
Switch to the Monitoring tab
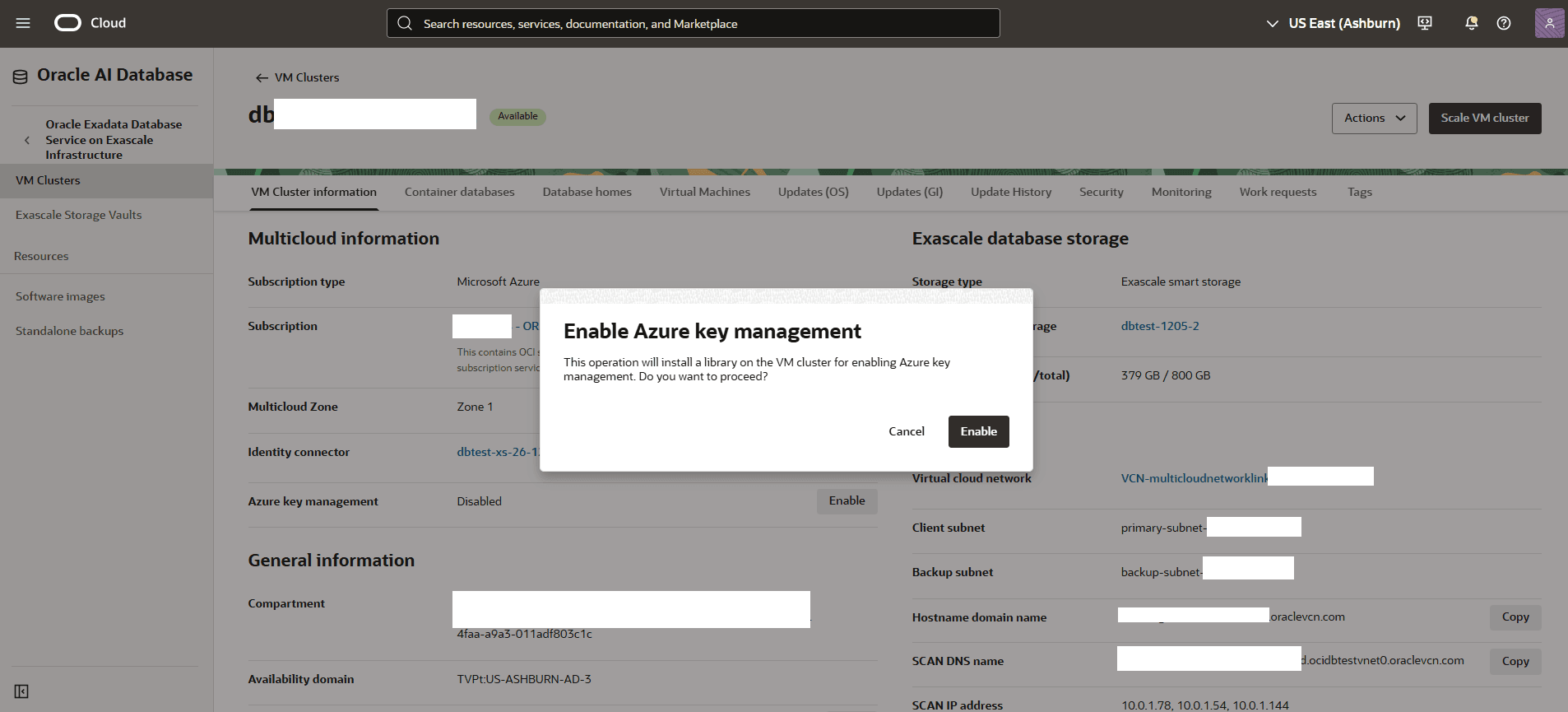tap(1181, 192)
